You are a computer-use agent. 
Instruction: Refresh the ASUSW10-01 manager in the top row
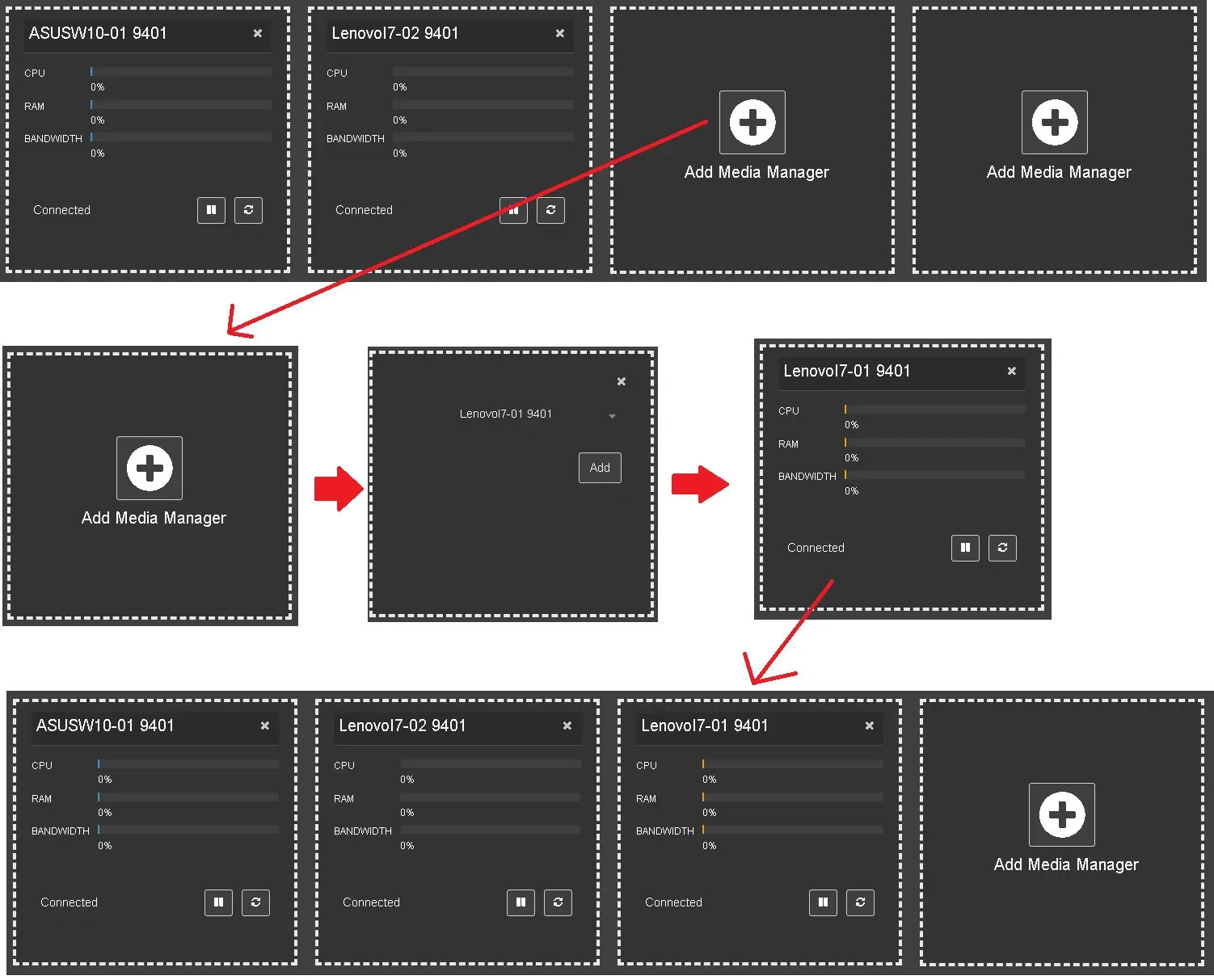pos(248,210)
